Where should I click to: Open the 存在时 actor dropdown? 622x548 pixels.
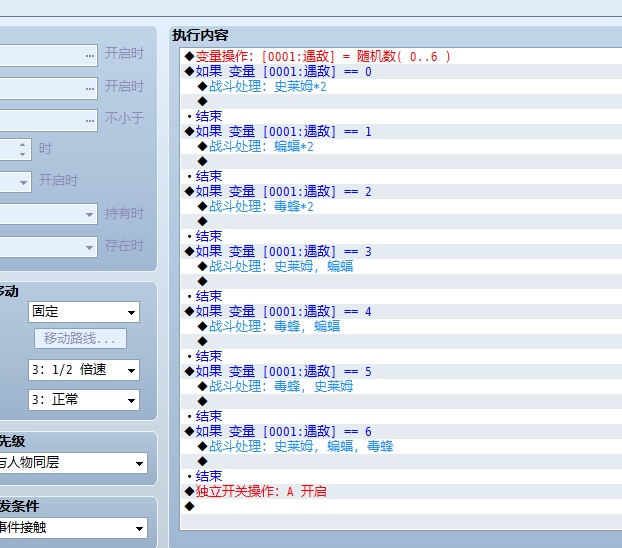[89, 247]
